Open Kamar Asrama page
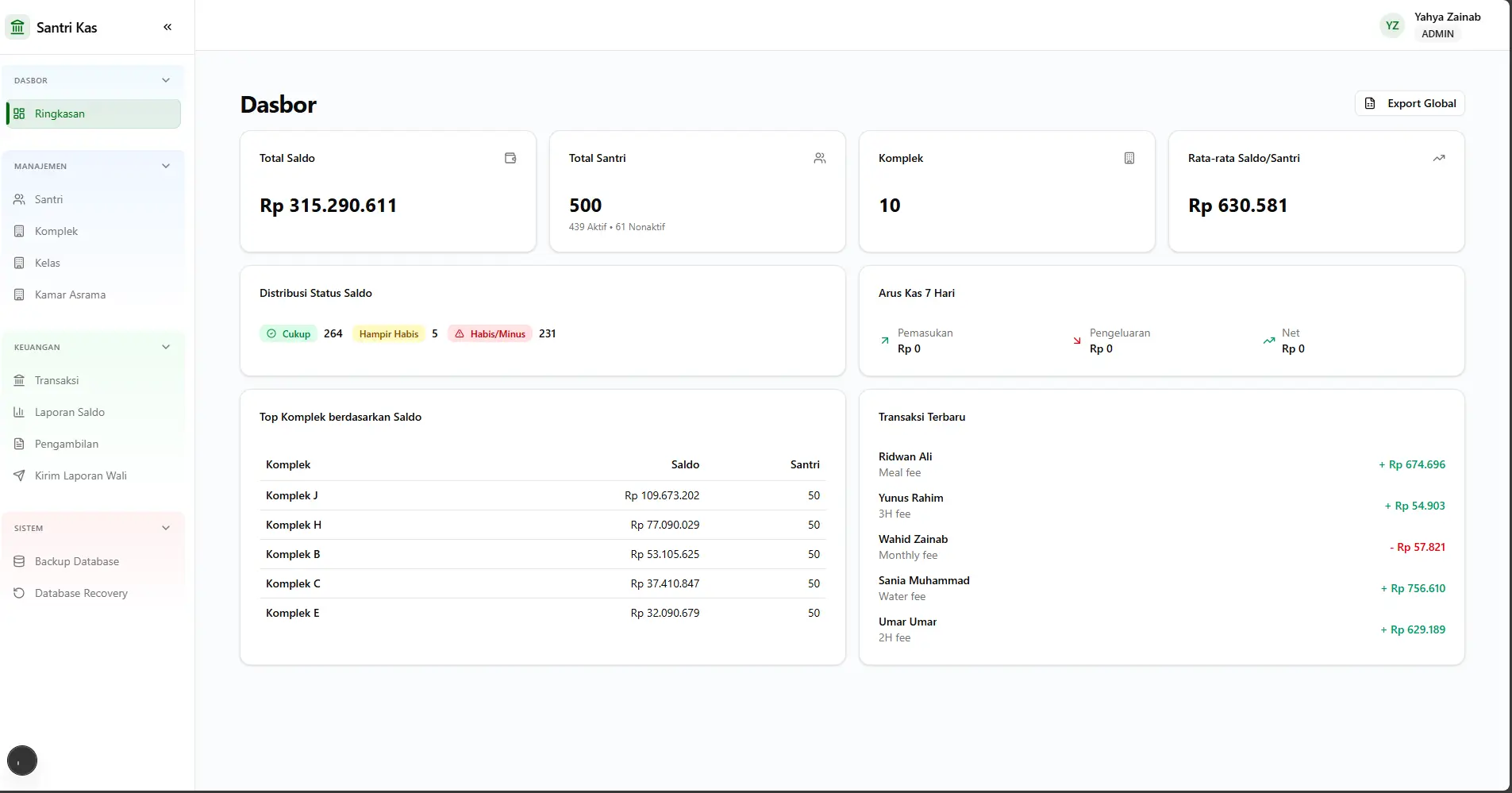This screenshot has height=793, width=1512. tap(94, 294)
